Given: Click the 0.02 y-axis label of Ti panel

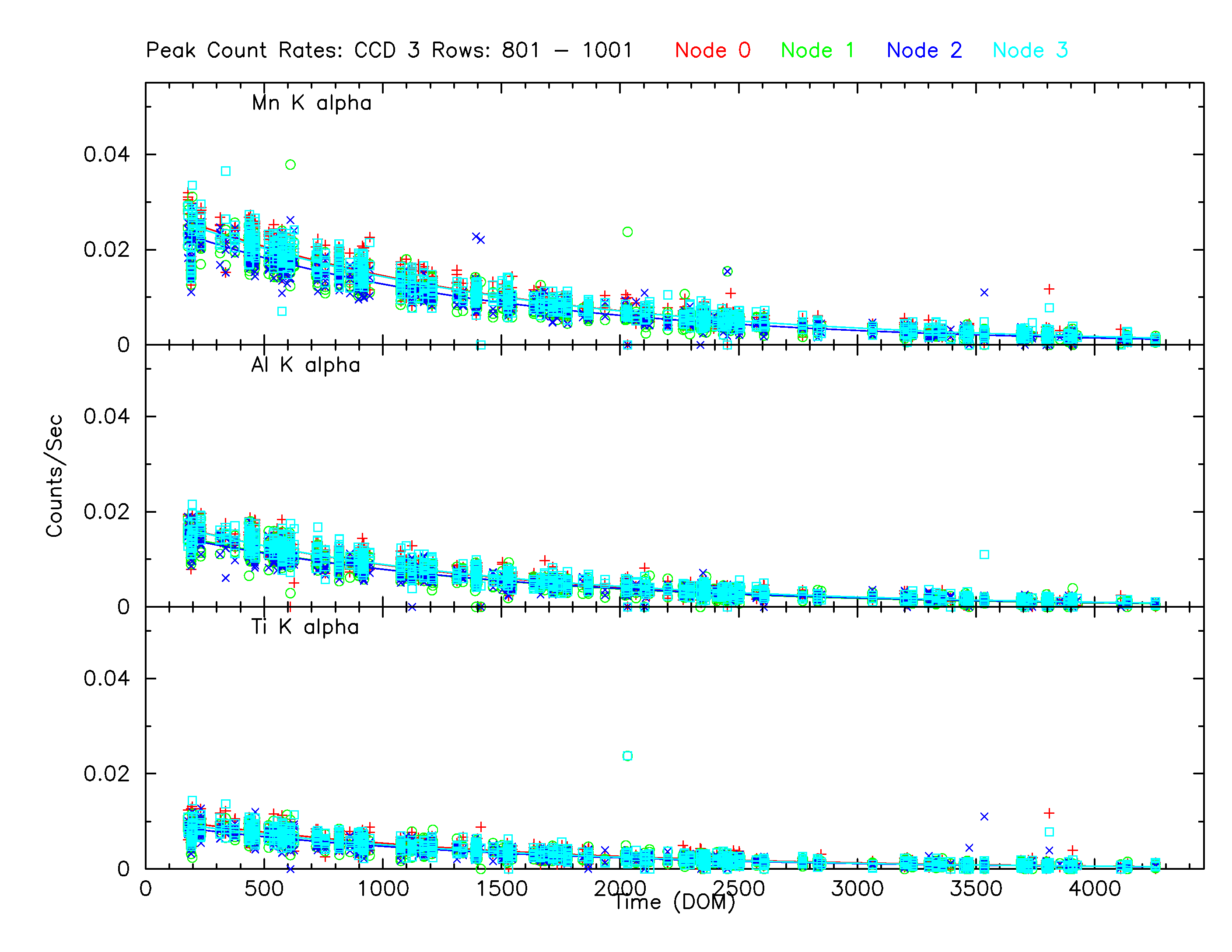Looking at the screenshot, I should coord(107,774).
